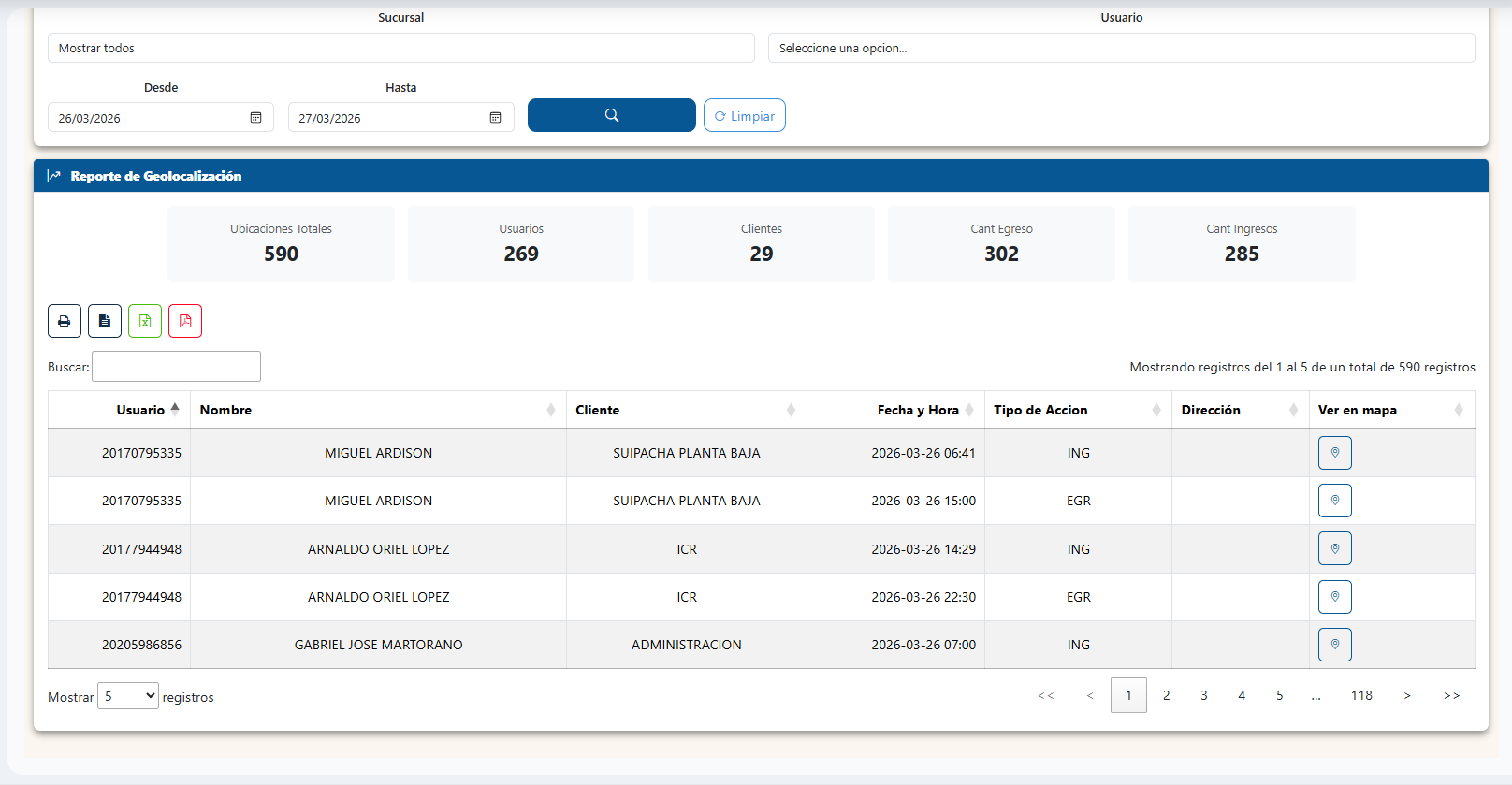Click the dark document export icon button
Image resolution: width=1512 pixels, height=785 pixels.
tap(105, 321)
